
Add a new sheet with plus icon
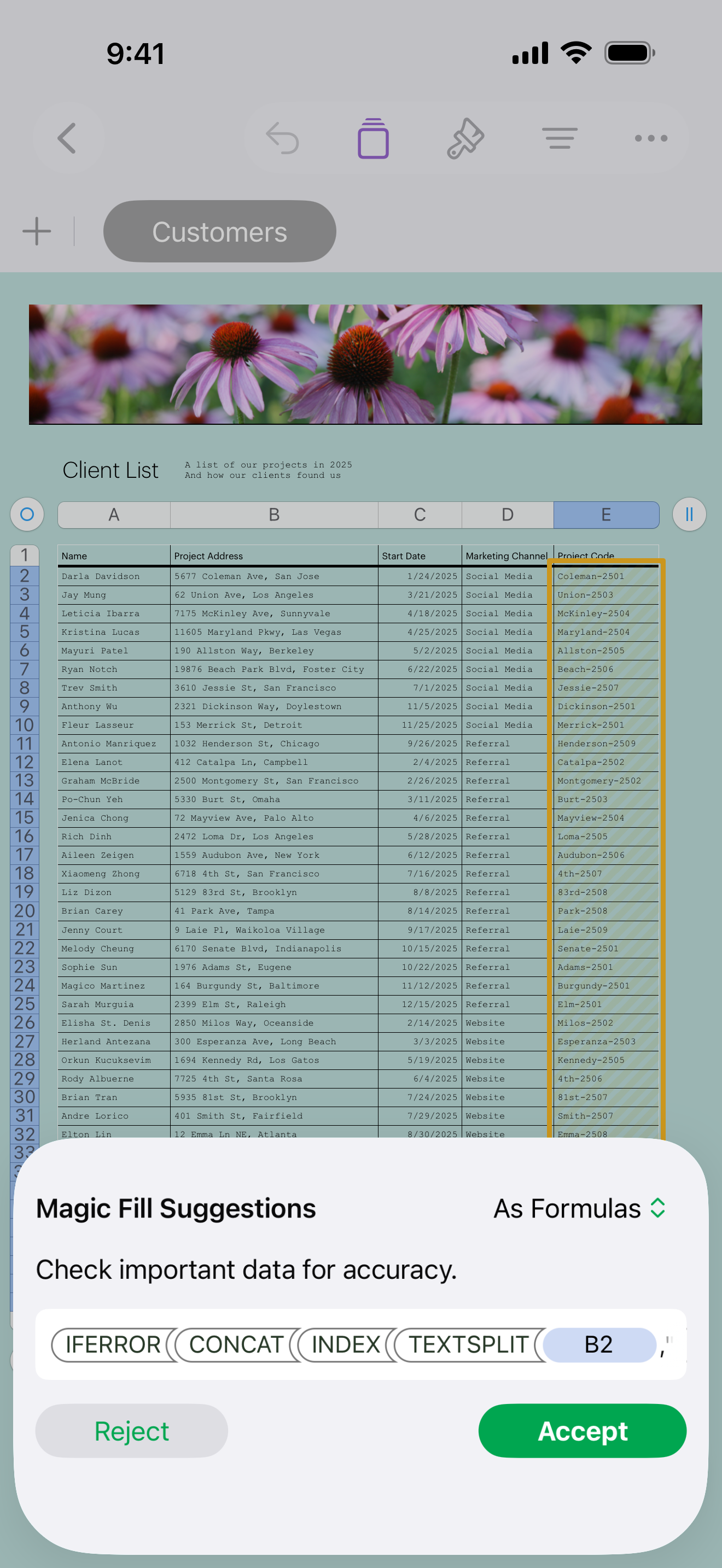[37, 231]
